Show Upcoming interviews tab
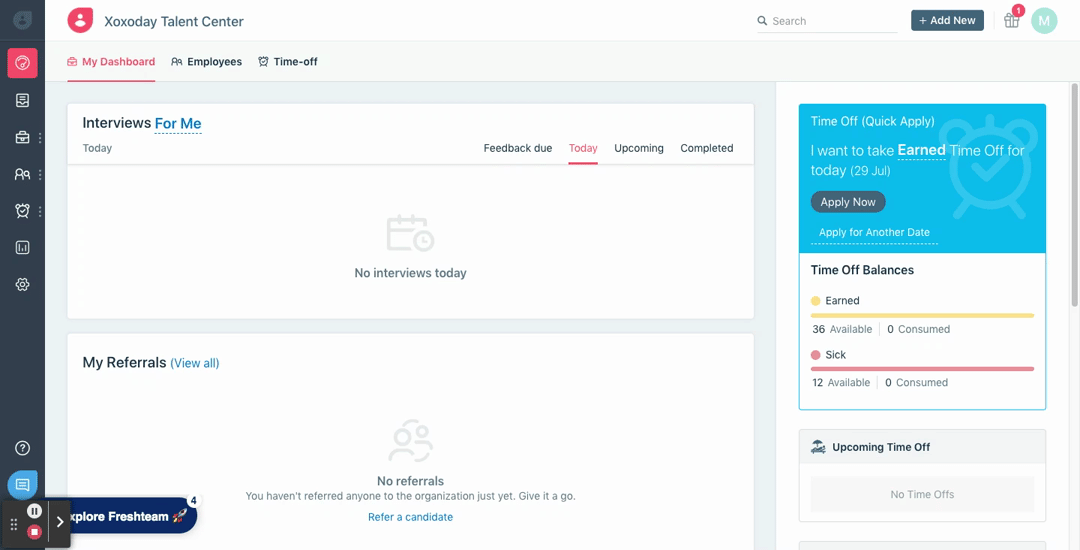1080x550 pixels. pyautogui.click(x=638, y=148)
